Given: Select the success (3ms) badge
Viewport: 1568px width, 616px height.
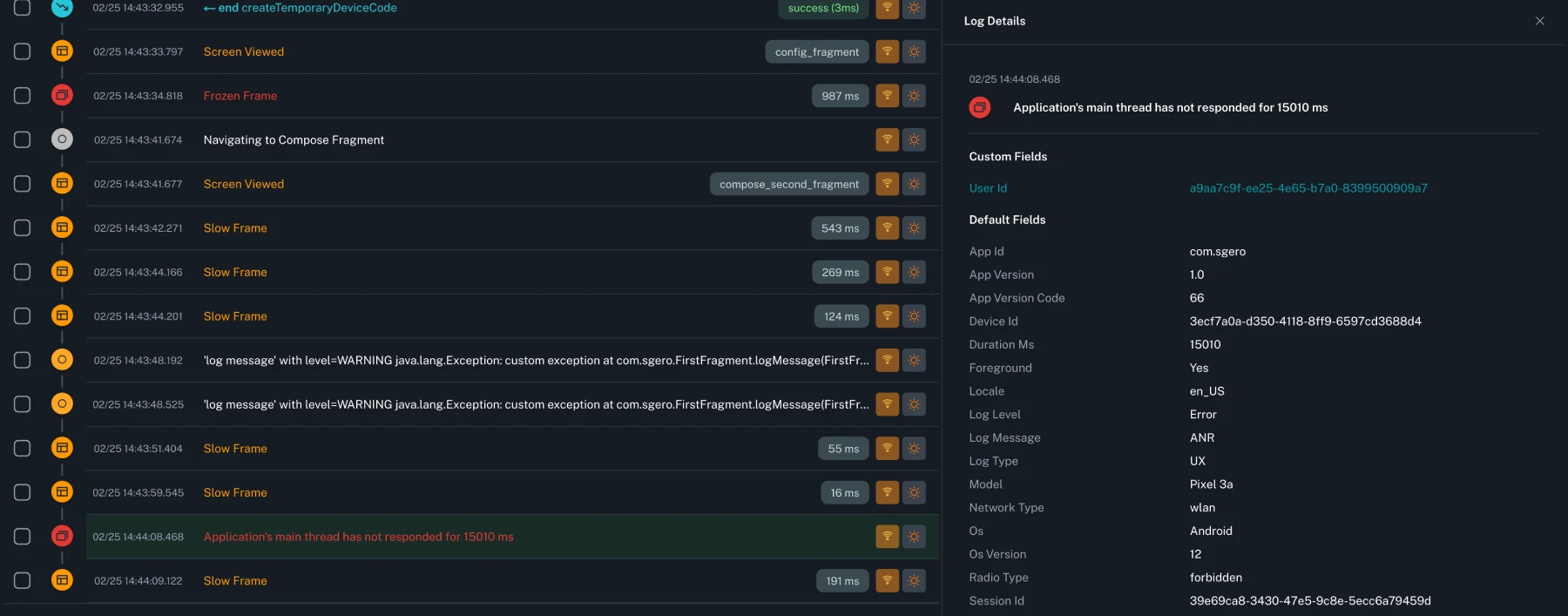Looking at the screenshot, I should click(x=822, y=9).
